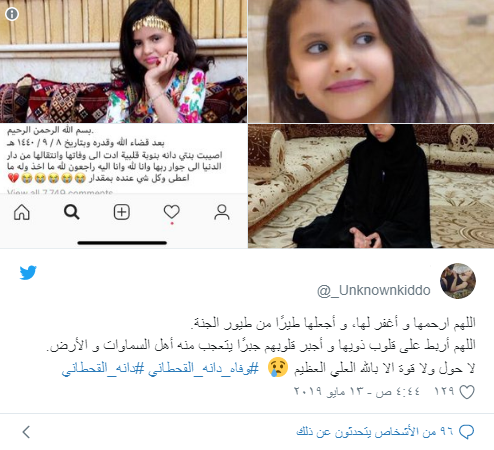
Task: Go to the Instagram profile person icon
Action: 222,212
